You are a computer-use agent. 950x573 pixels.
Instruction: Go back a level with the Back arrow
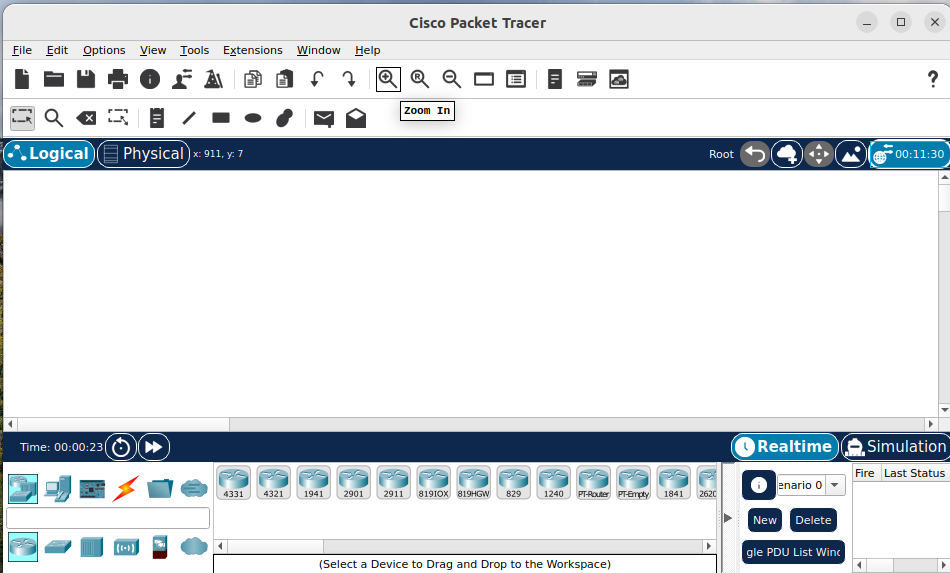coord(755,154)
